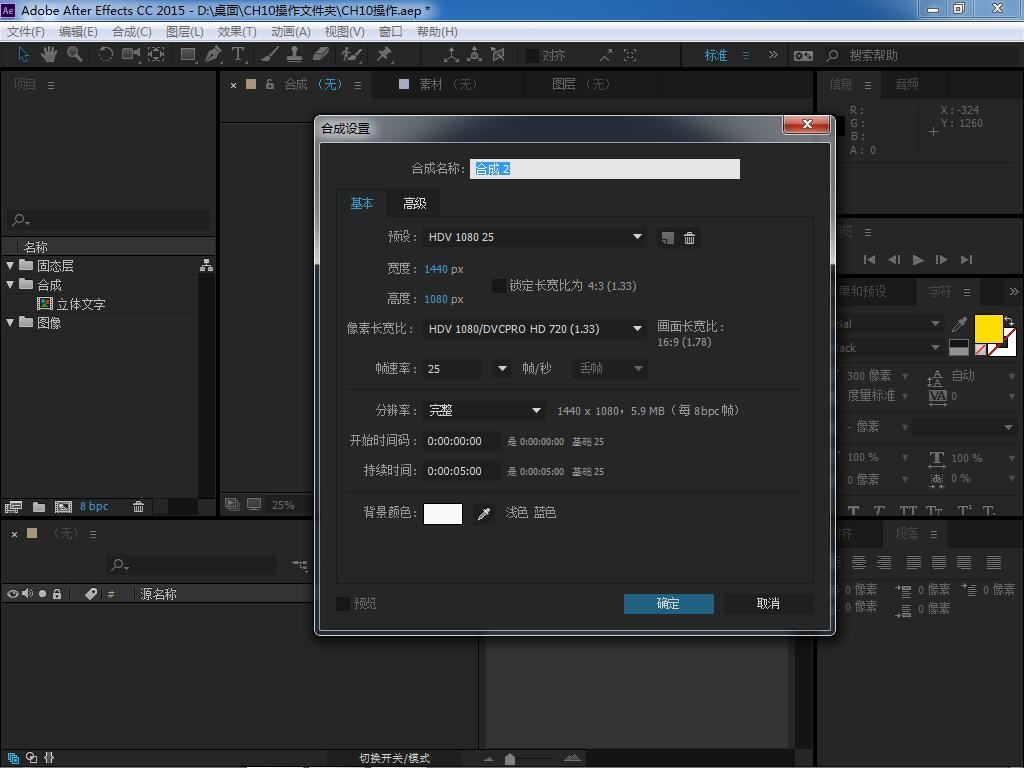Screen dimensions: 1024x768
Task: Click the 取消 button
Action: pyautogui.click(x=768, y=603)
